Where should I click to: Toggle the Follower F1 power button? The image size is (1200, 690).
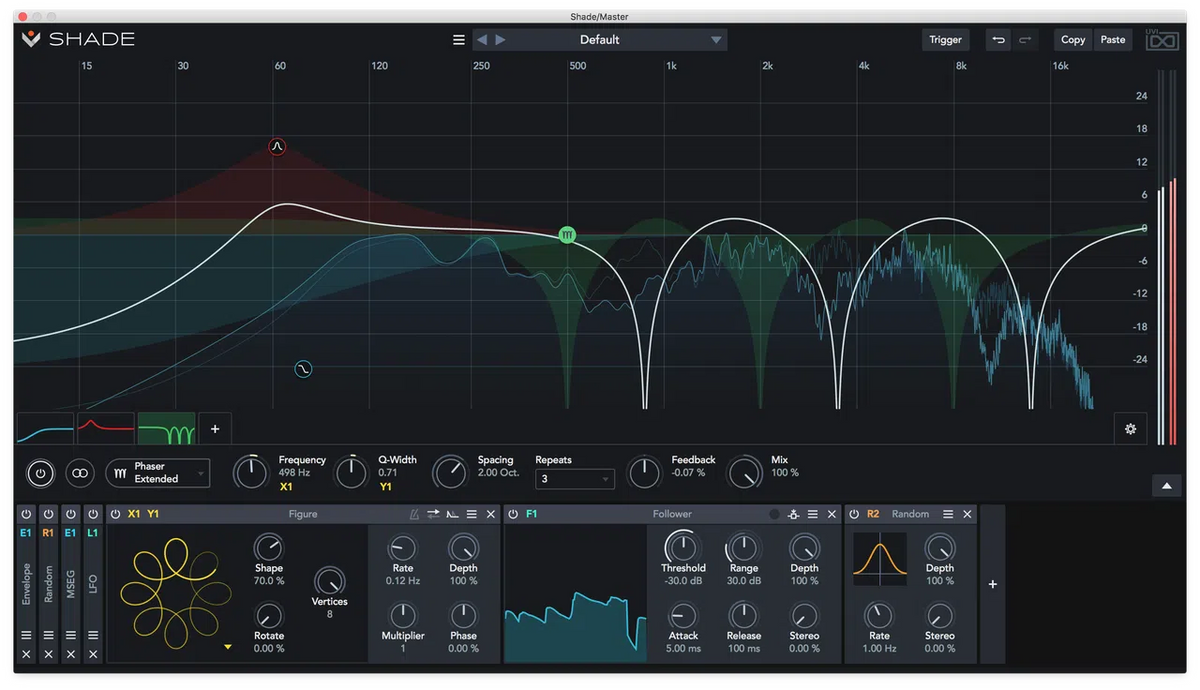point(514,514)
